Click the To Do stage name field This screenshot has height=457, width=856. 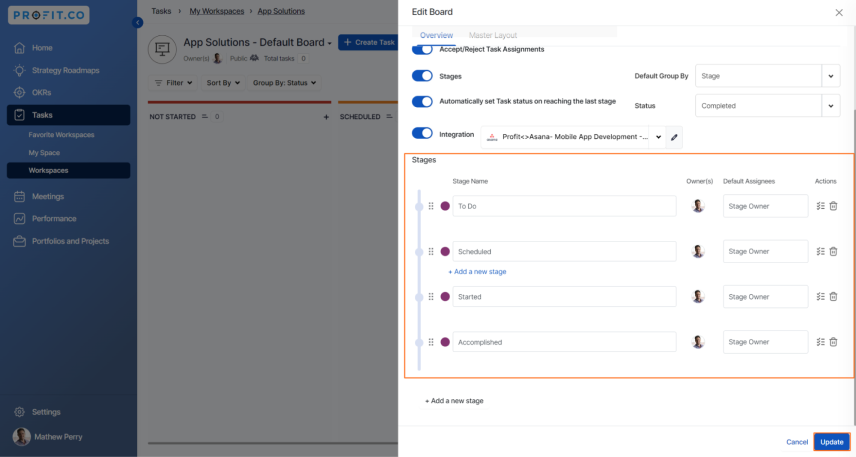tap(564, 206)
